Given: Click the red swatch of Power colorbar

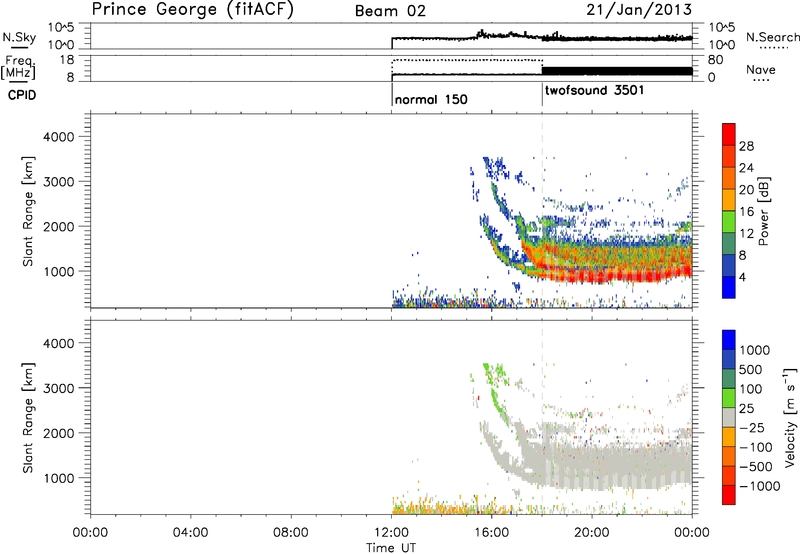Looking at the screenshot, I should (x=729, y=134).
